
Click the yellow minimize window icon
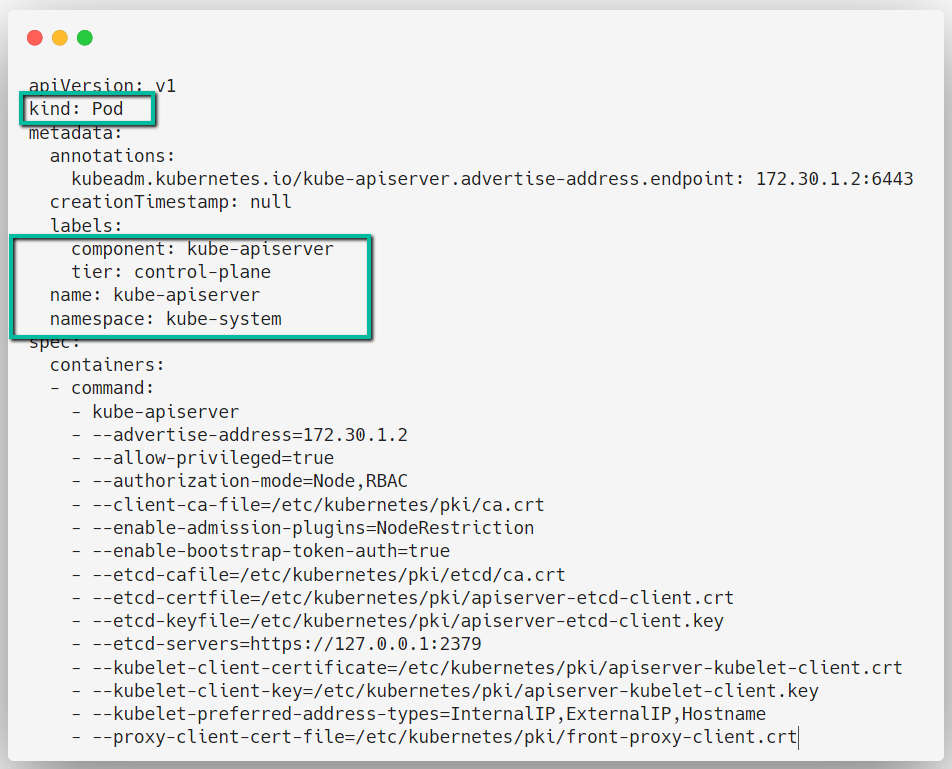pyautogui.click(x=61, y=37)
